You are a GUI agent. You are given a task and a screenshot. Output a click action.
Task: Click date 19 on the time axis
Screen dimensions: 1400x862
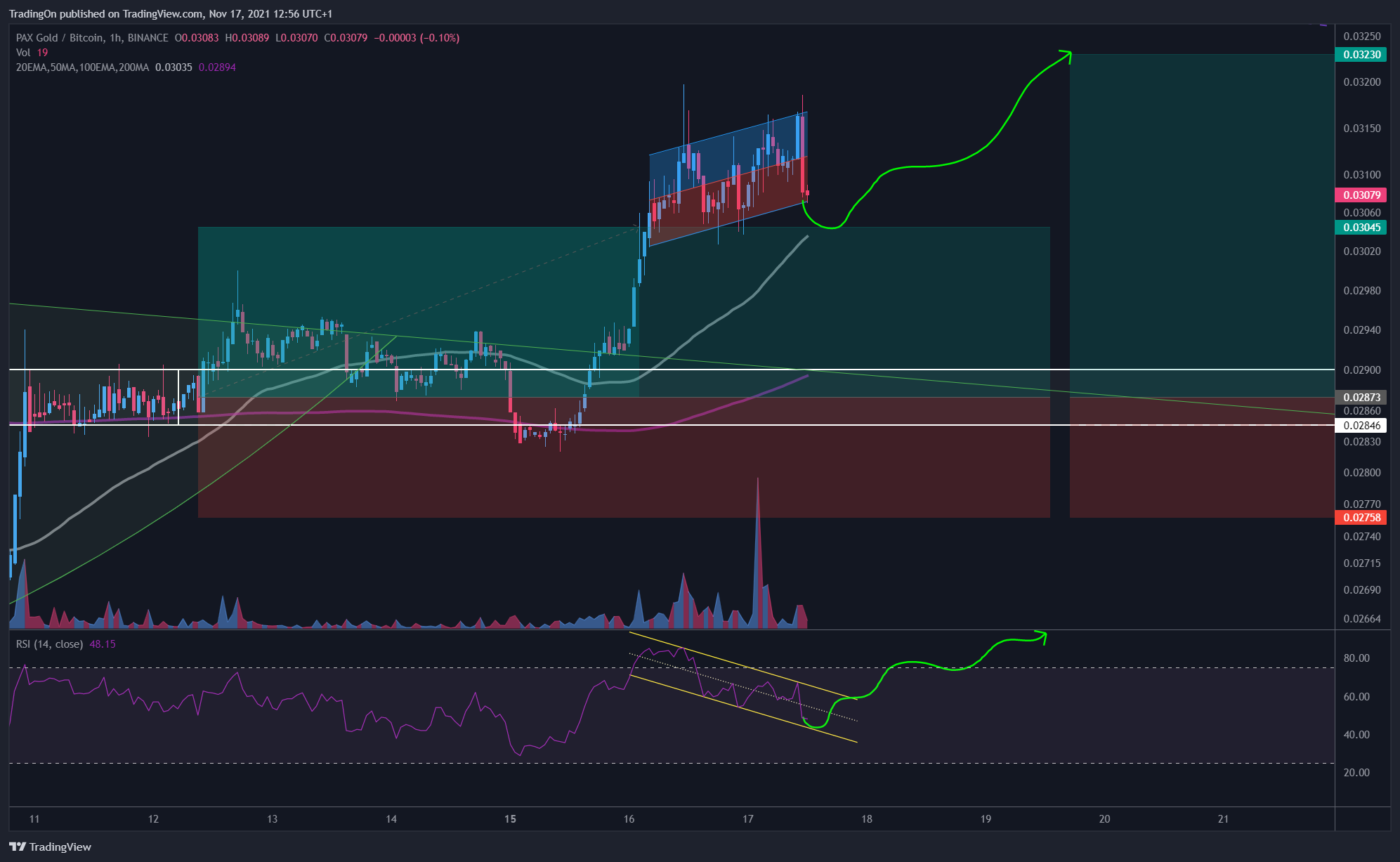986,819
